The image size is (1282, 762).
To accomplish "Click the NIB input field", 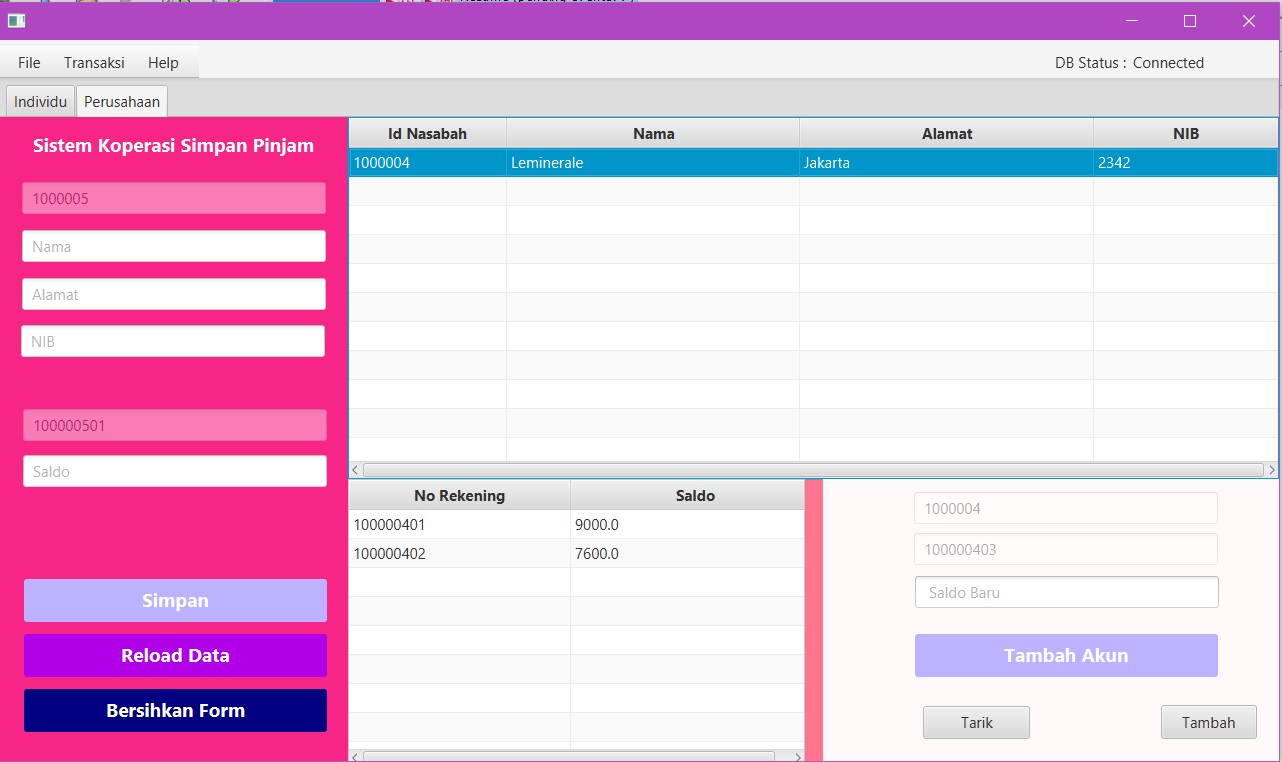I will [173, 340].
